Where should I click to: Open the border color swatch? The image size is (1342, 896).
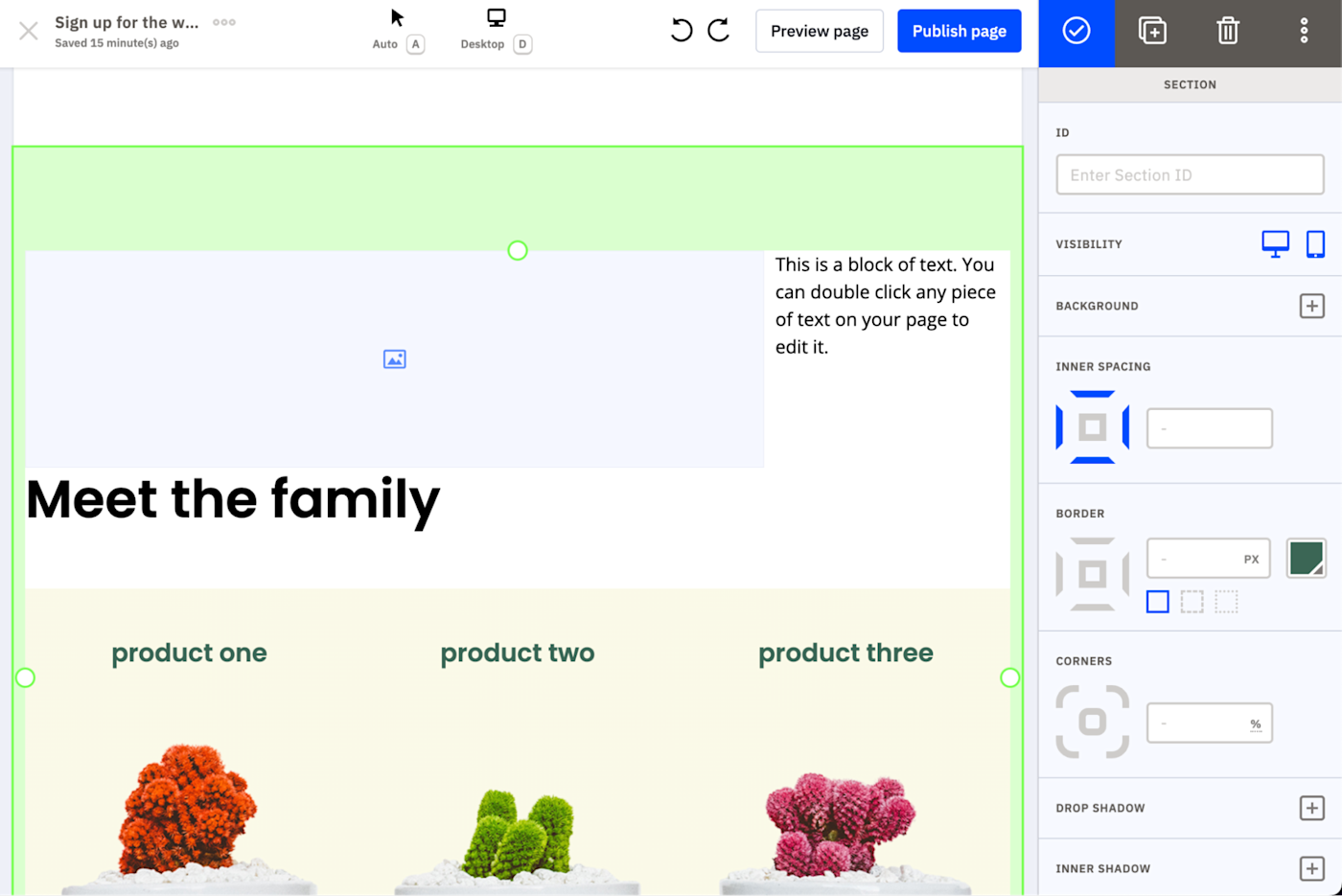tap(1306, 559)
